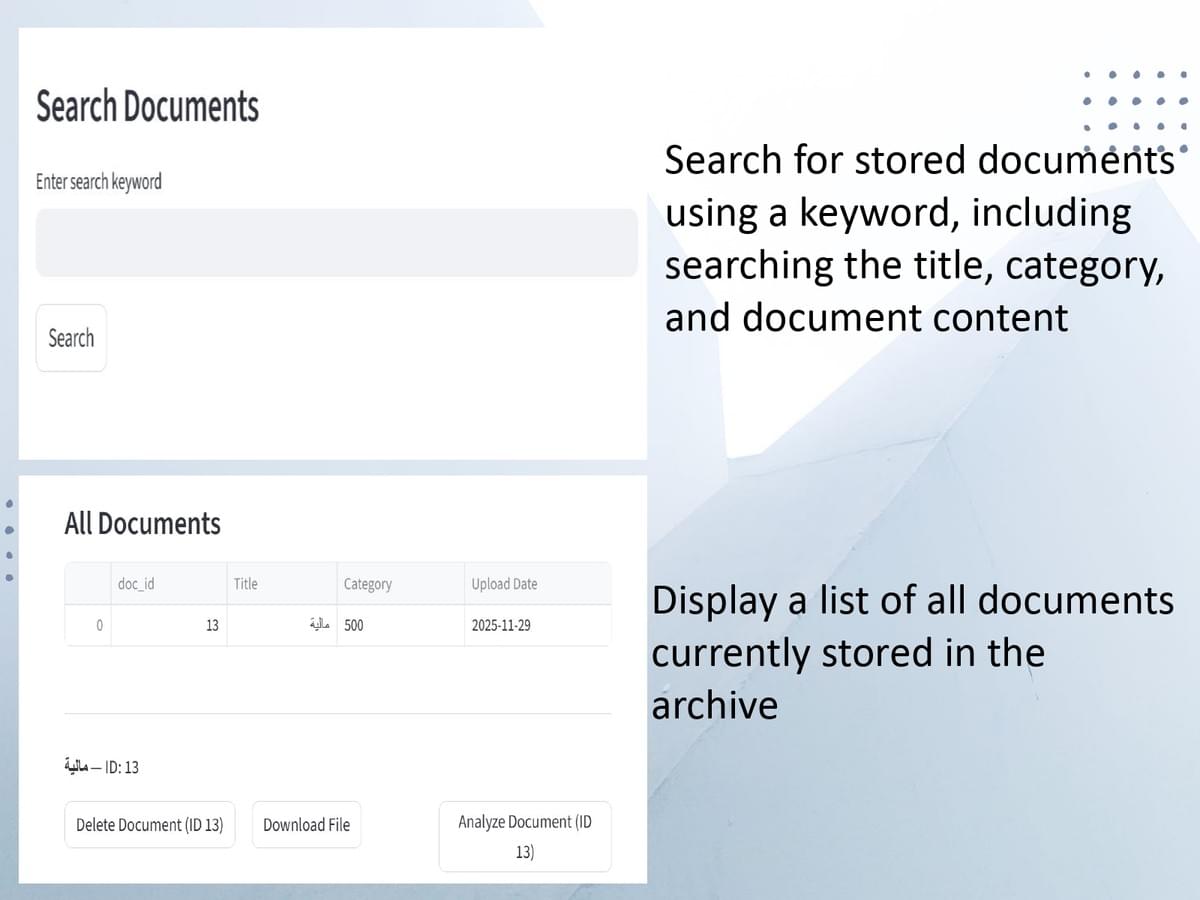
Task: Analyze Document (ID 13) button
Action: pos(525,836)
